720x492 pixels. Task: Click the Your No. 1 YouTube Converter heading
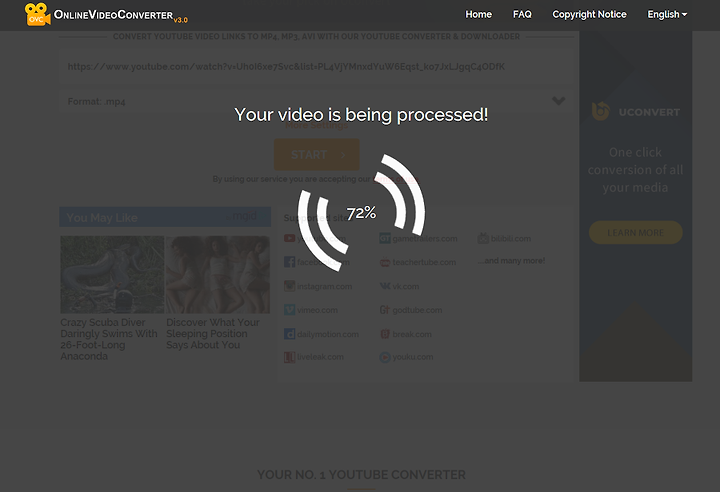point(361,475)
